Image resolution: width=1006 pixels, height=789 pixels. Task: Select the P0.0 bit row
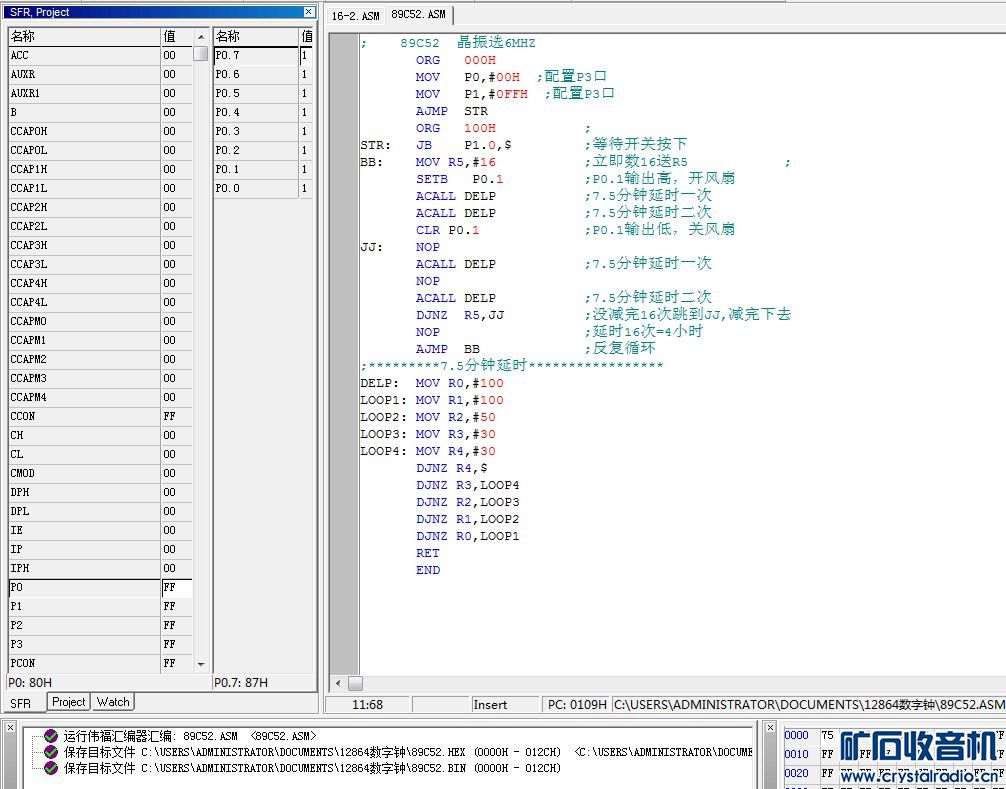tap(263, 189)
